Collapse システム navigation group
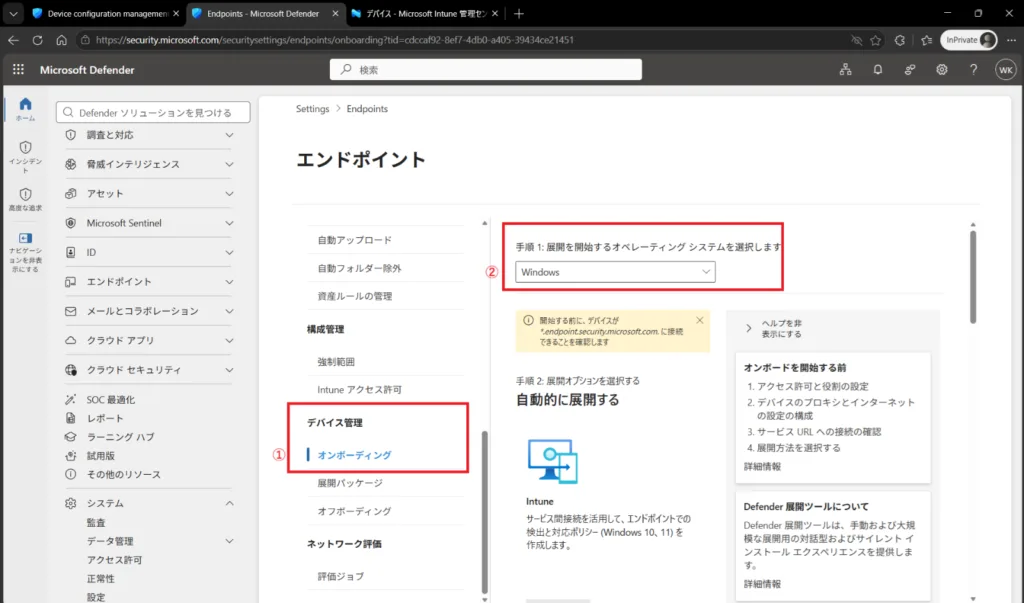This screenshot has height=603, width=1024. (x=229, y=503)
